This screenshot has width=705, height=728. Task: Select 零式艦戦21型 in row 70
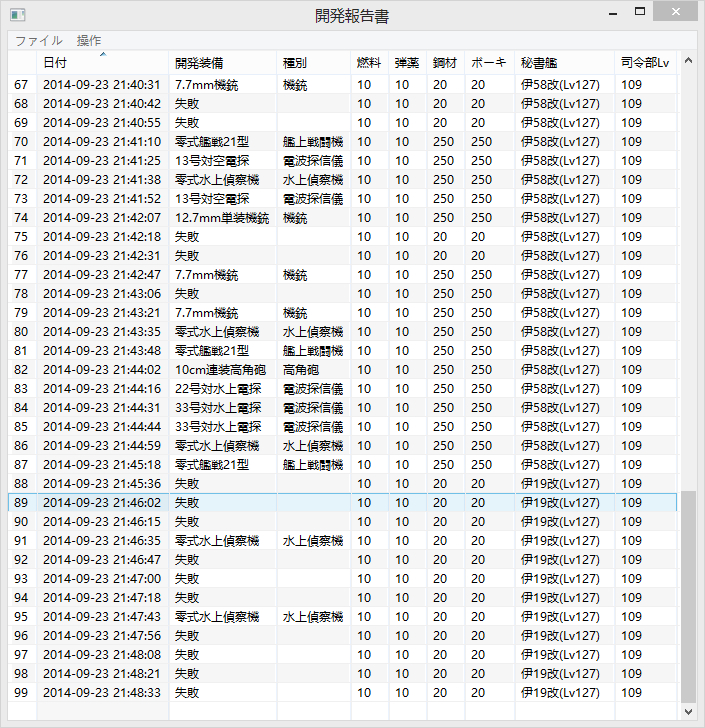pos(212,142)
